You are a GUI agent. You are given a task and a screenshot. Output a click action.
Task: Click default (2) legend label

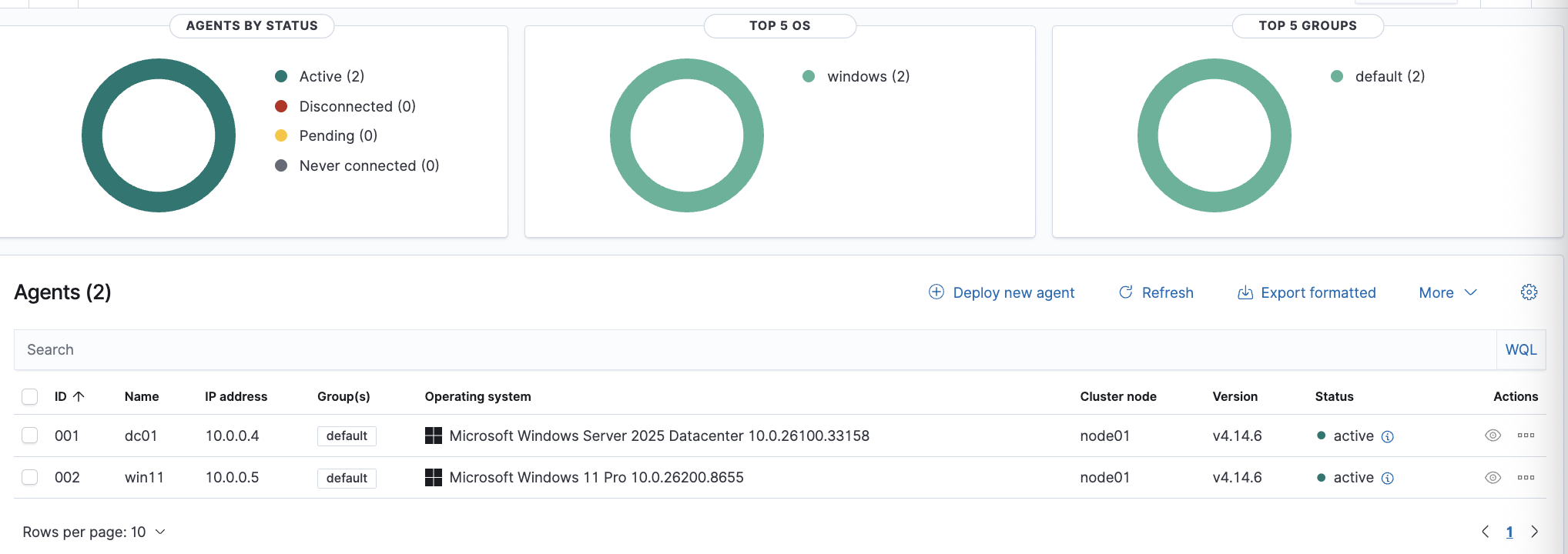(x=1390, y=76)
